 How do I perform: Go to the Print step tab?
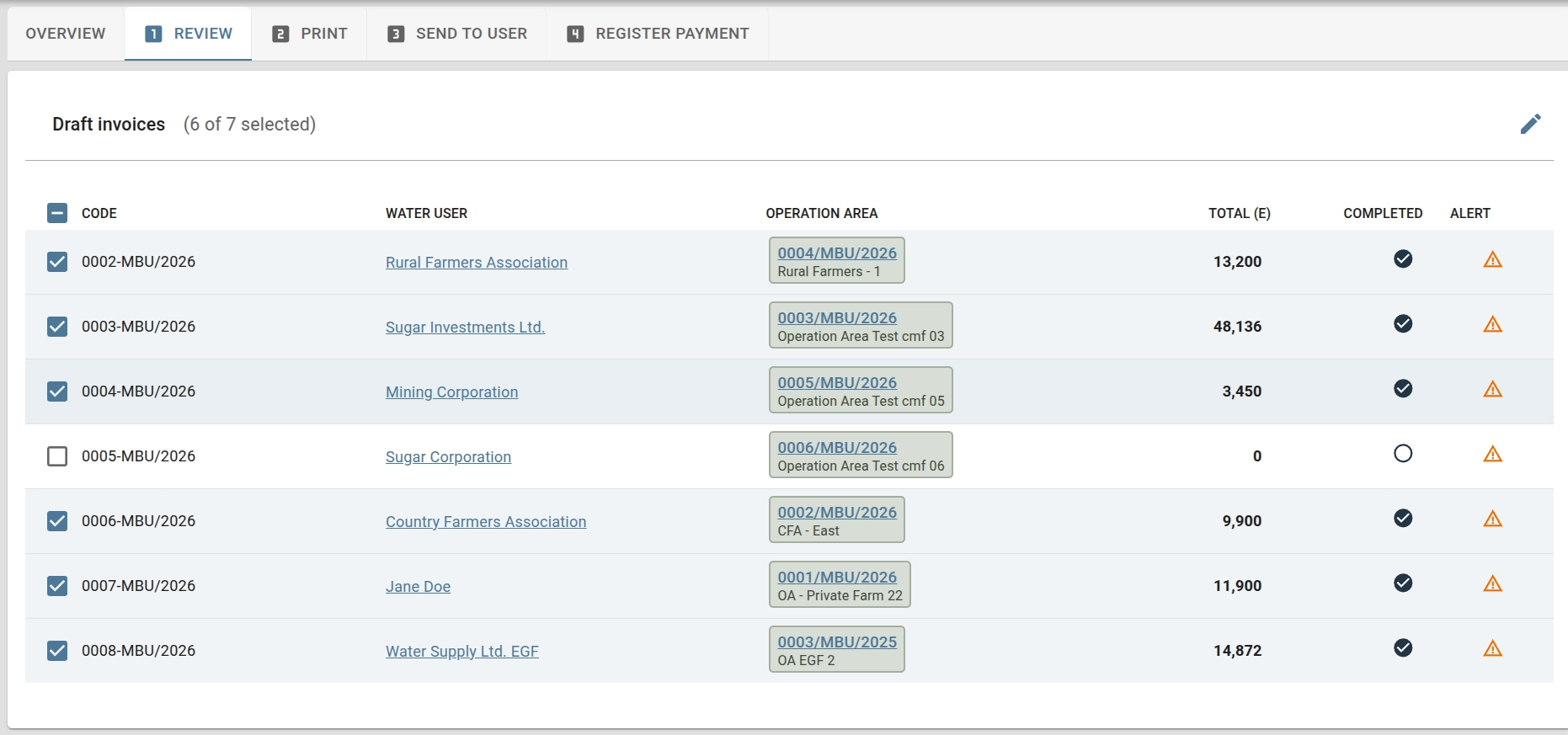tap(309, 34)
